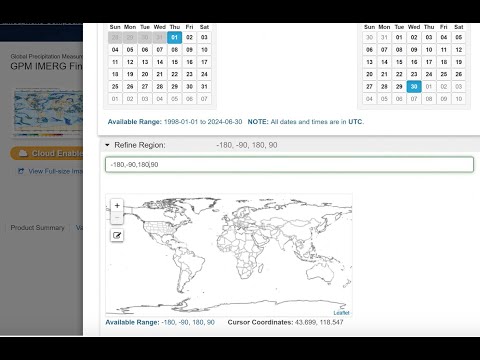Open the GPM IMERG precipitation thumbnail
480x360 pixels.
pos(48,112)
